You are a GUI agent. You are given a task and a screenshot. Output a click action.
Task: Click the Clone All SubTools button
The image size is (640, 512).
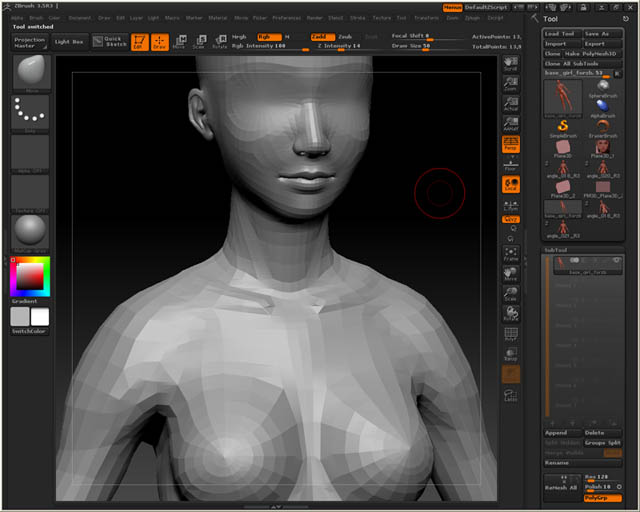click(x=582, y=63)
